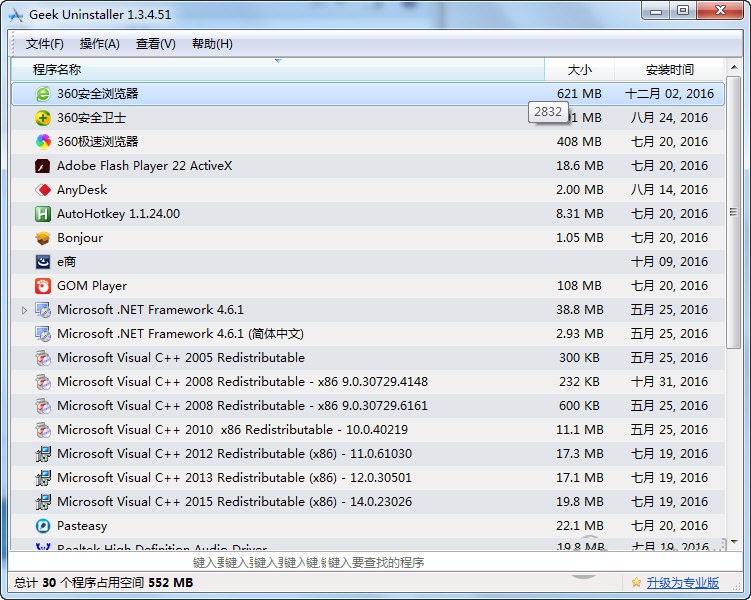Click the vertical scrollbar thumb
This screenshot has height=600, width=751.
pos(734,213)
